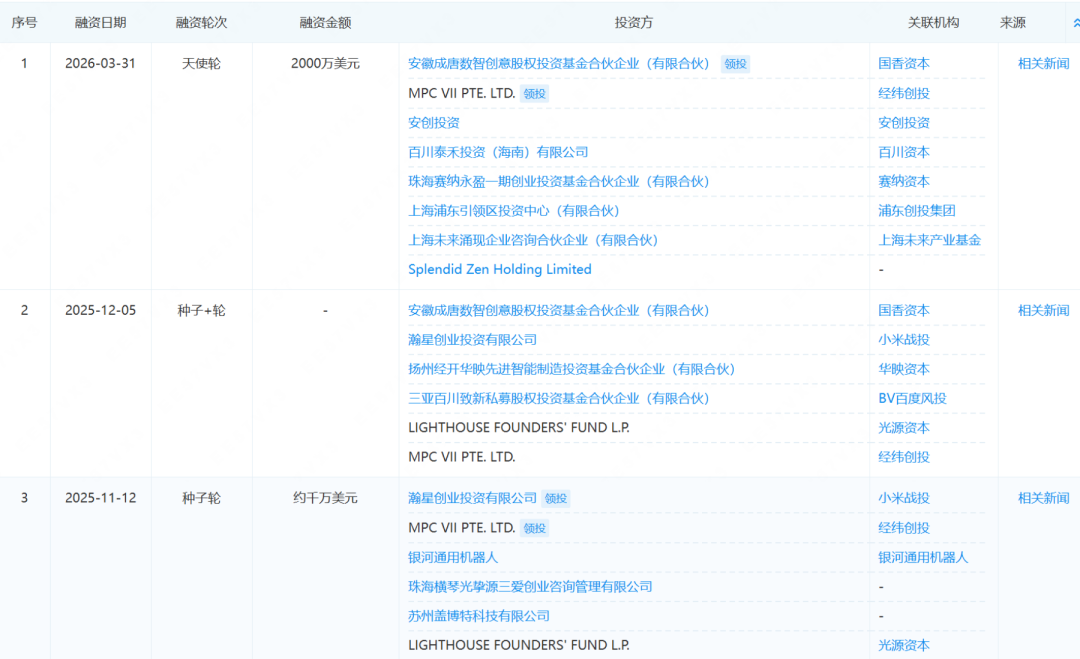Open 上海未来涌现企业咨询合伙企业 link
Image resolution: width=1080 pixels, height=659 pixels.
[x=533, y=240]
